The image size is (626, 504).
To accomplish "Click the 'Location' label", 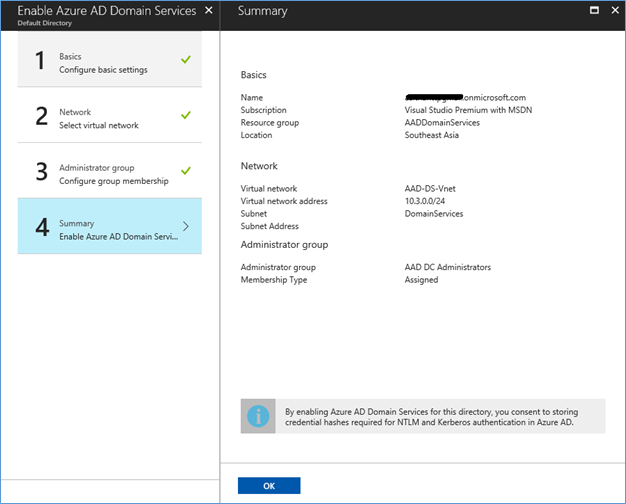I will [x=256, y=135].
